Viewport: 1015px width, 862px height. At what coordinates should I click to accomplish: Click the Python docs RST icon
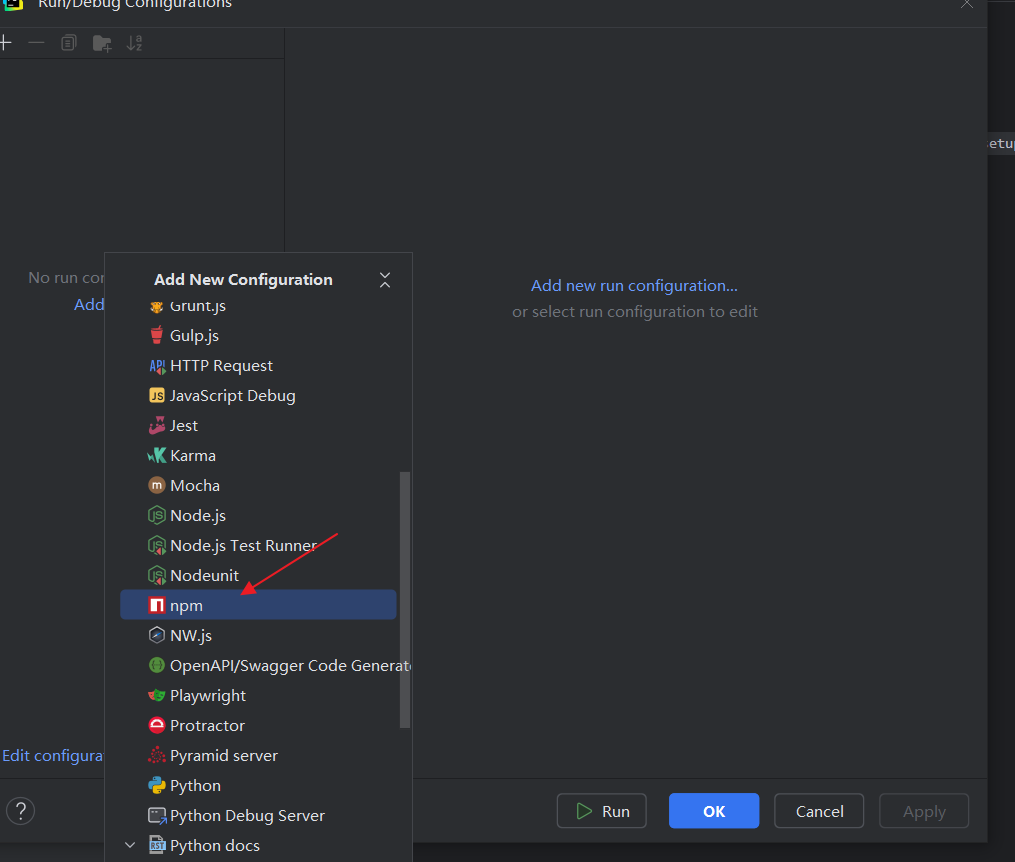[157, 845]
